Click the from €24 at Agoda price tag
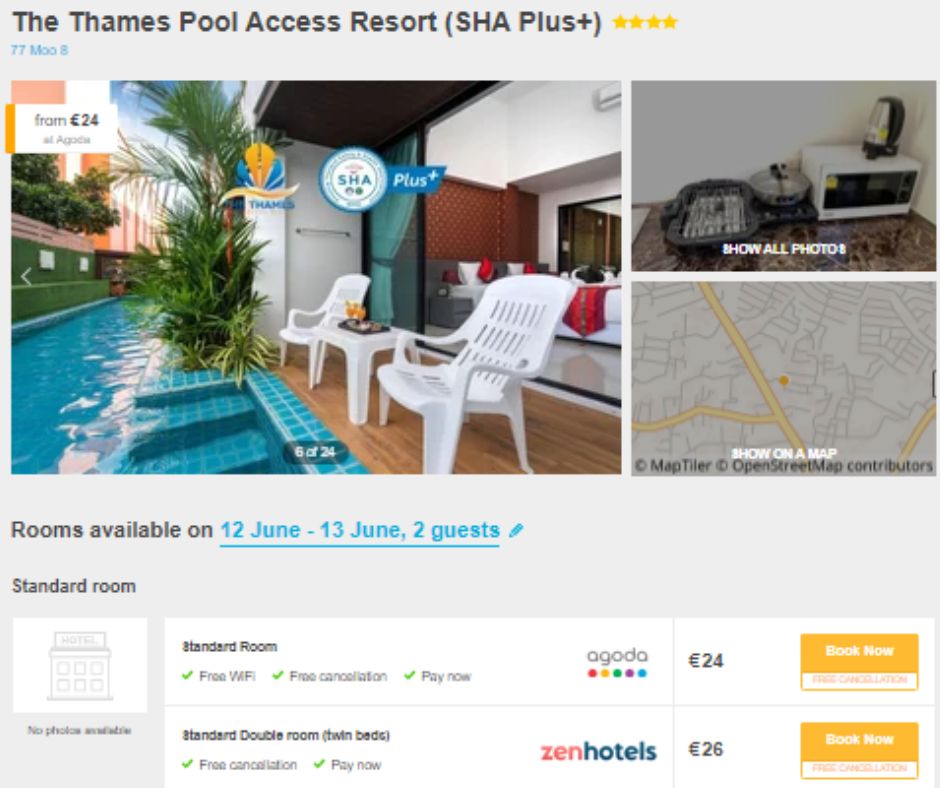 [62, 128]
